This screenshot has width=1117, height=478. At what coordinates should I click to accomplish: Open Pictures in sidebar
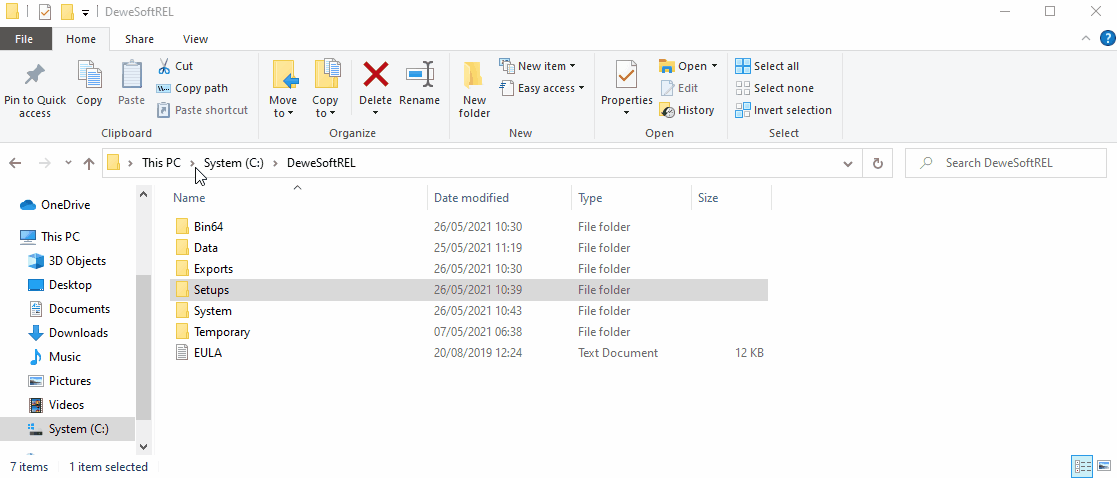coord(59,381)
